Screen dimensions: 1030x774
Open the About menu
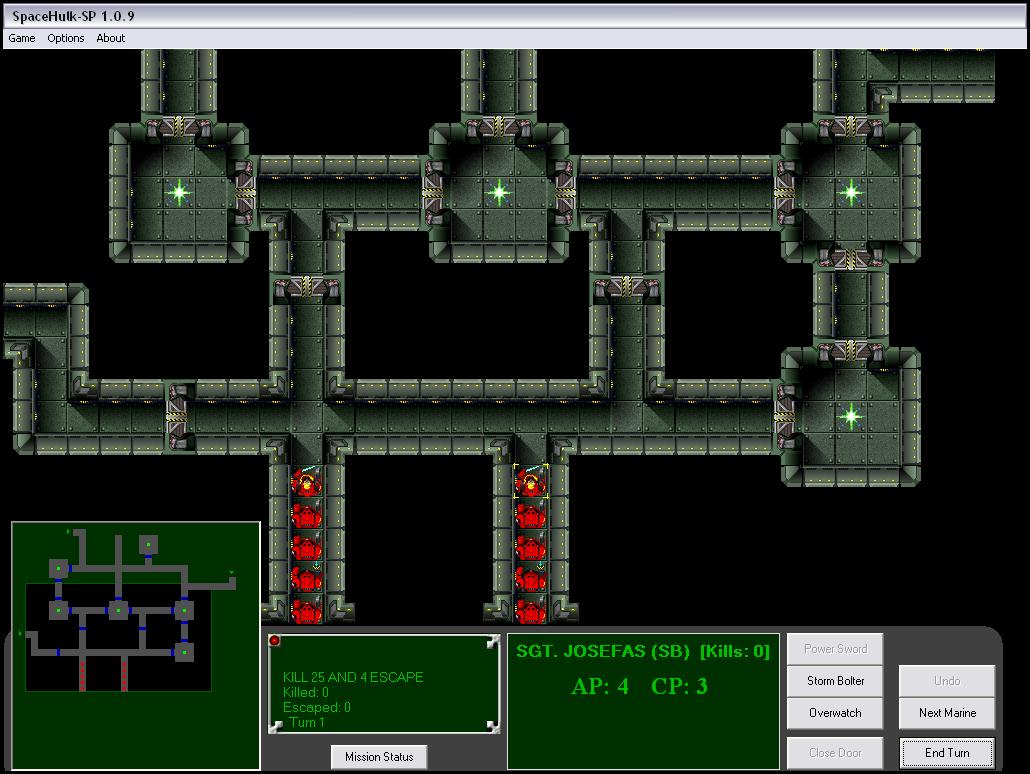coord(110,38)
